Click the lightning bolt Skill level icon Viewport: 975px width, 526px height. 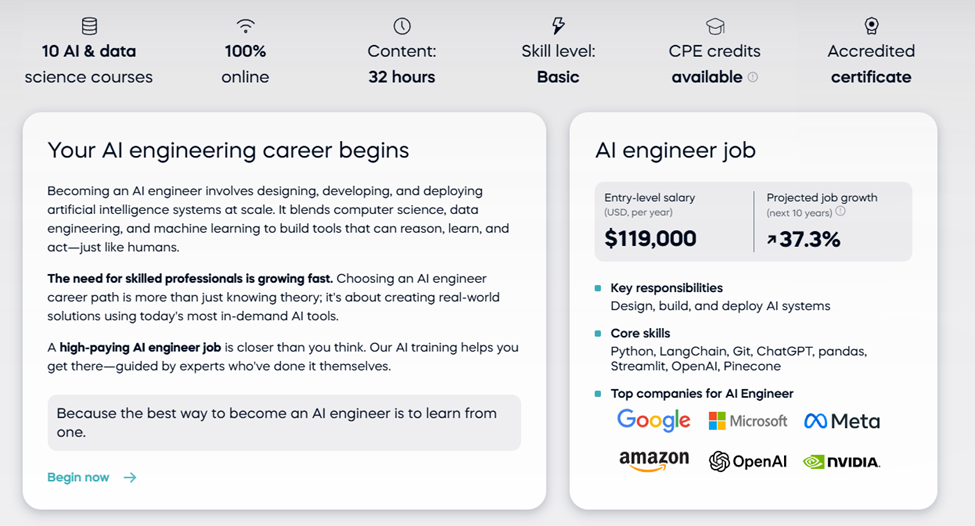tap(558, 26)
